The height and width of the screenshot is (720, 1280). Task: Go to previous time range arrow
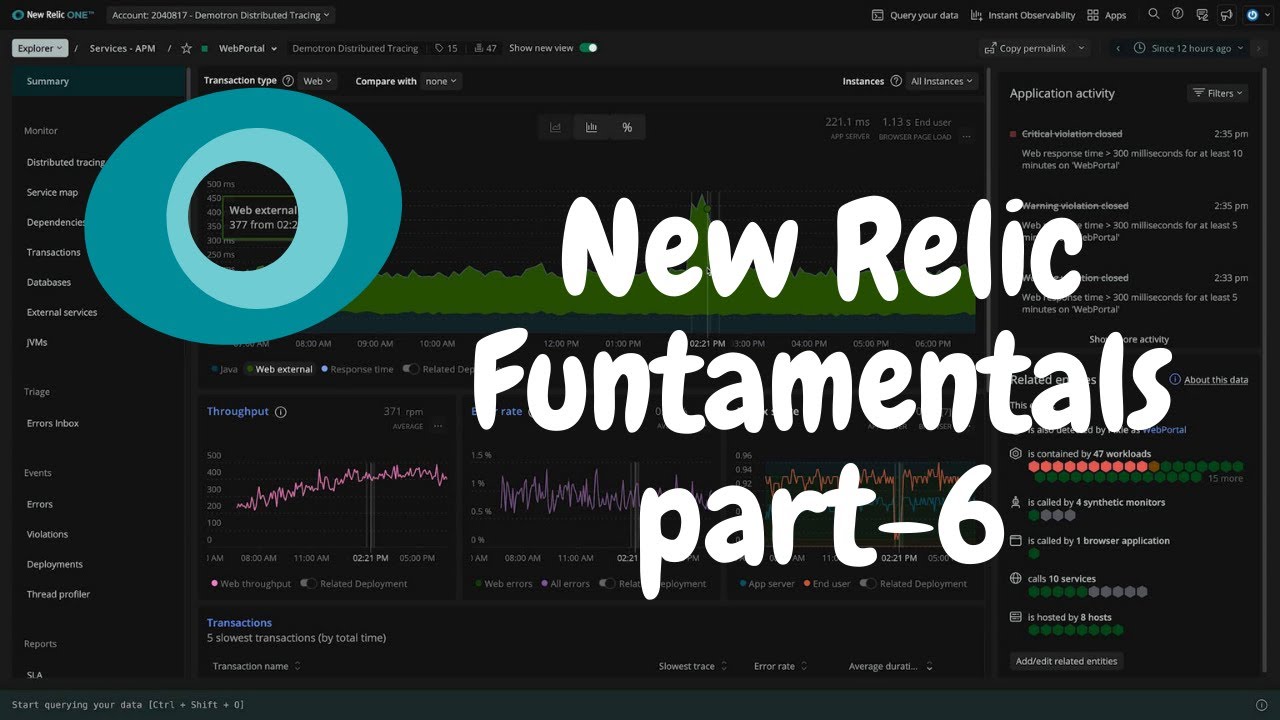(x=1118, y=48)
